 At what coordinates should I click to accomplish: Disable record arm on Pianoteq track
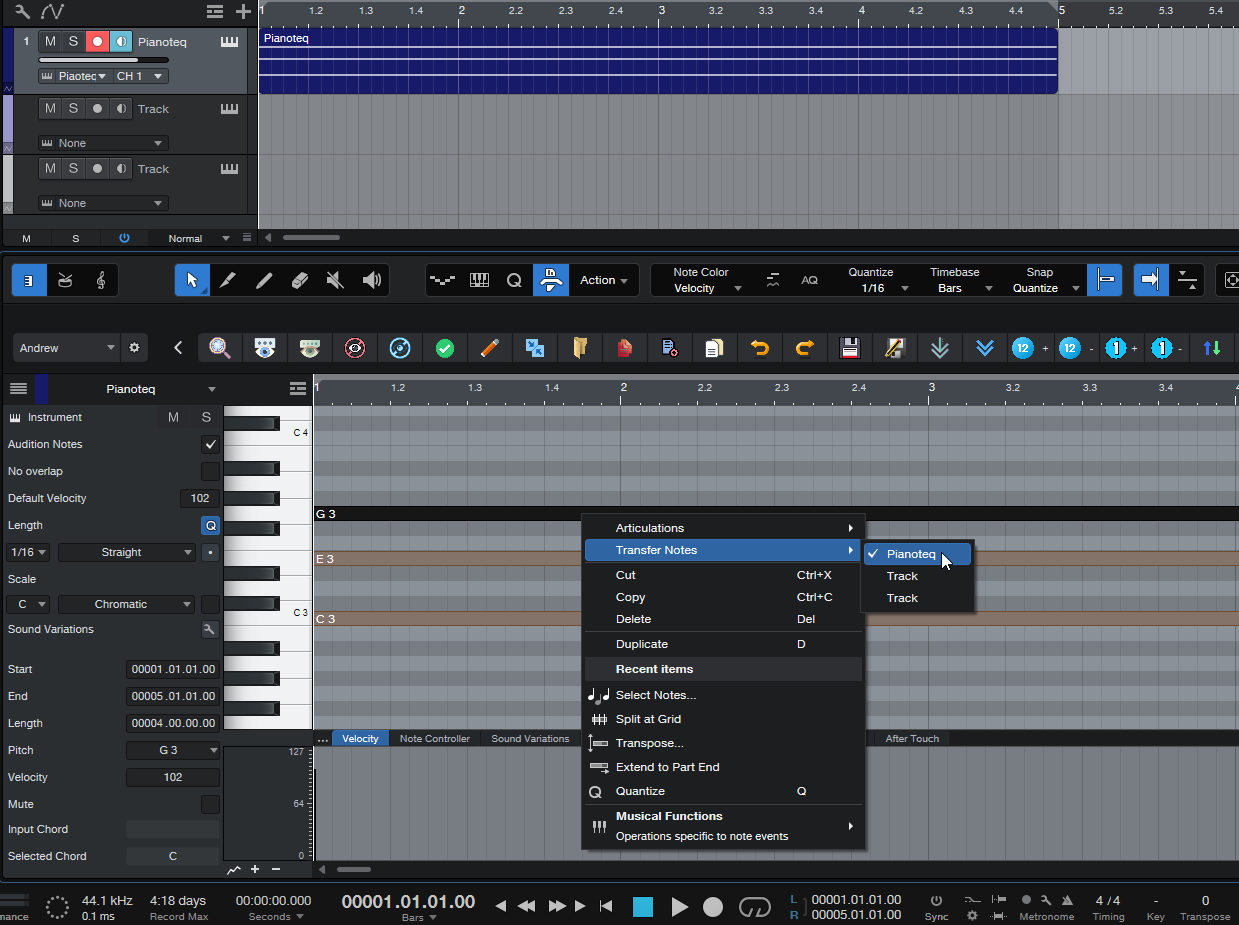[x=97, y=42]
